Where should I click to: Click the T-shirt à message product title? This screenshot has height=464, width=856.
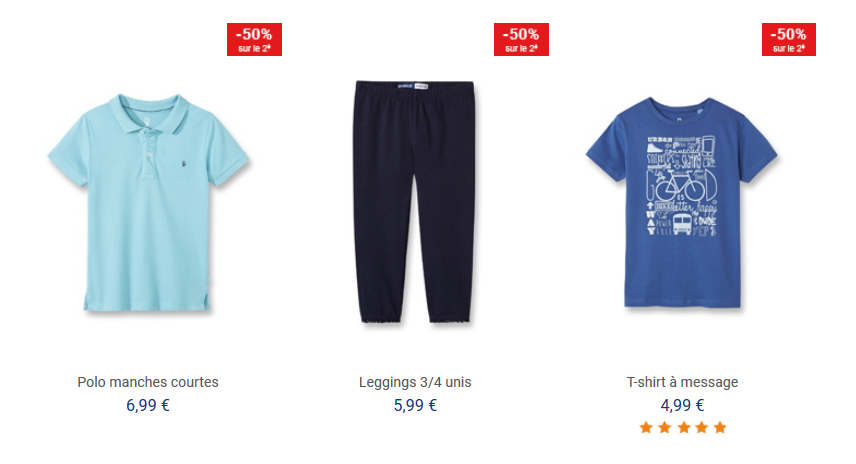coord(682,382)
